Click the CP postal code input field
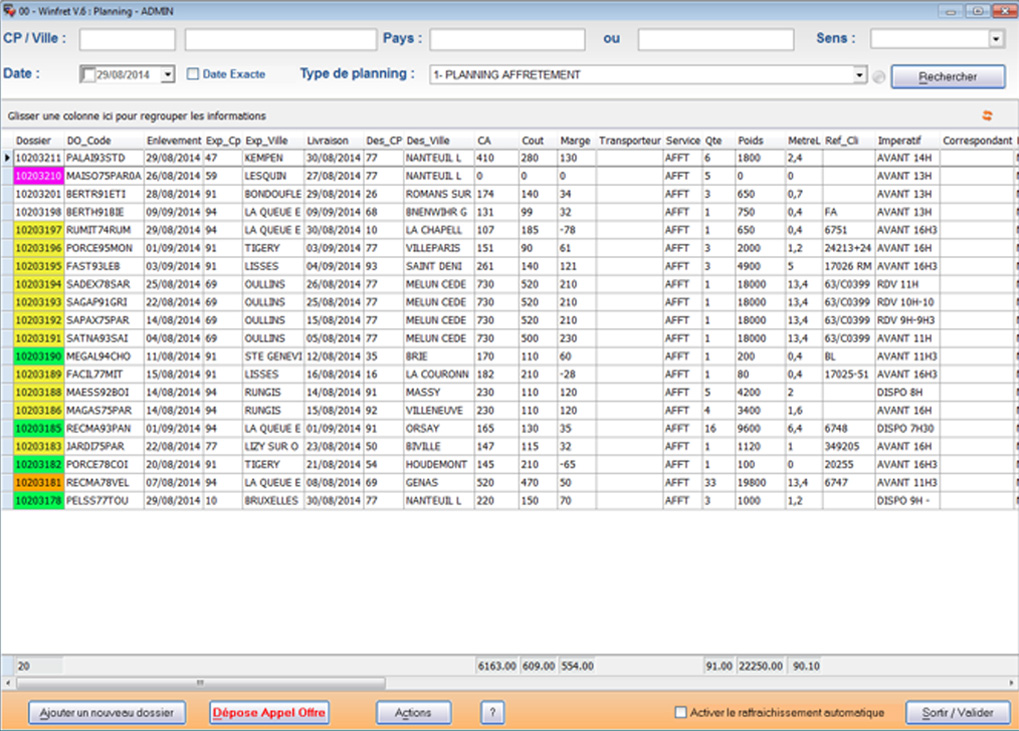Screen dimensions: 1019x731 127,39
